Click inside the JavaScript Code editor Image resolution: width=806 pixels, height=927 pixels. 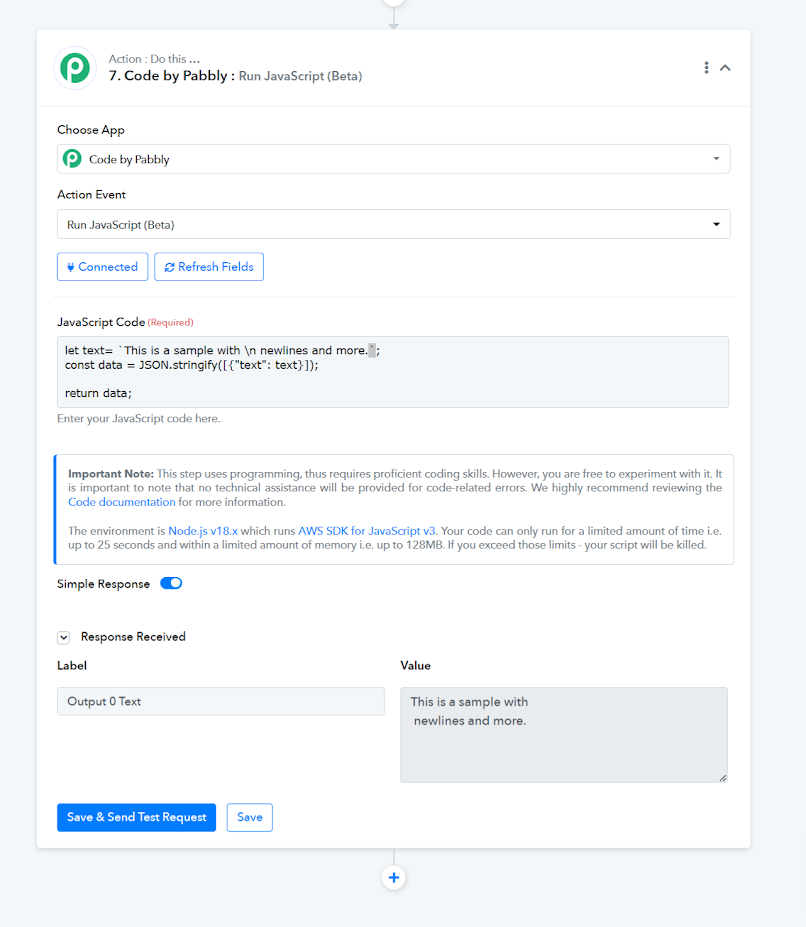[x=393, y=372]
